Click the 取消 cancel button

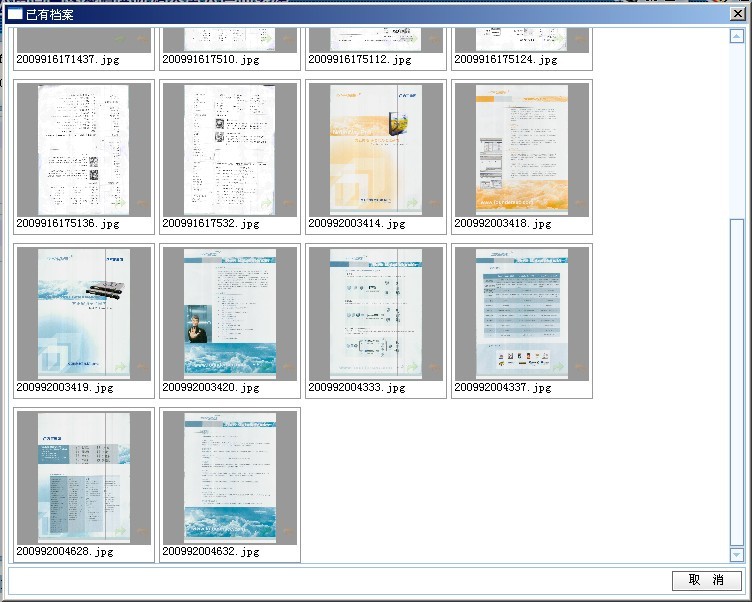[x=706, y=580]
